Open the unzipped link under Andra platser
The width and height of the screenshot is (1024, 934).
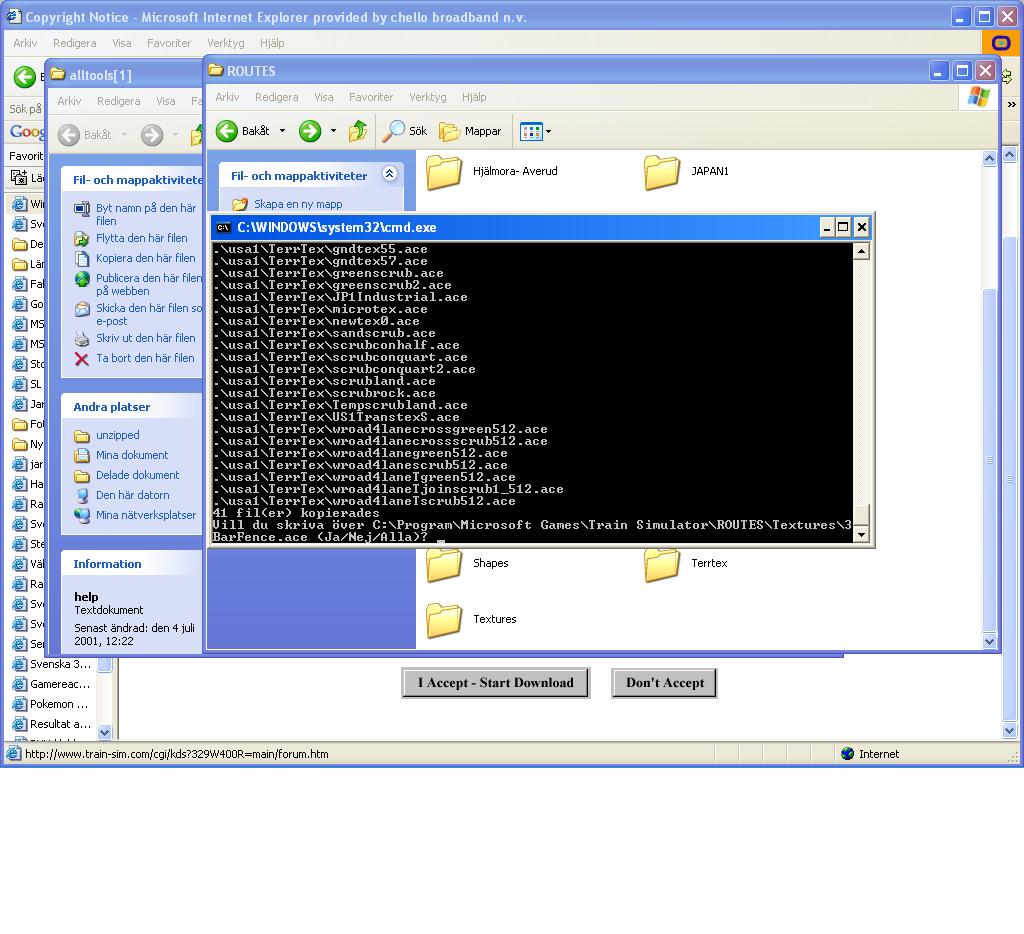118,436
